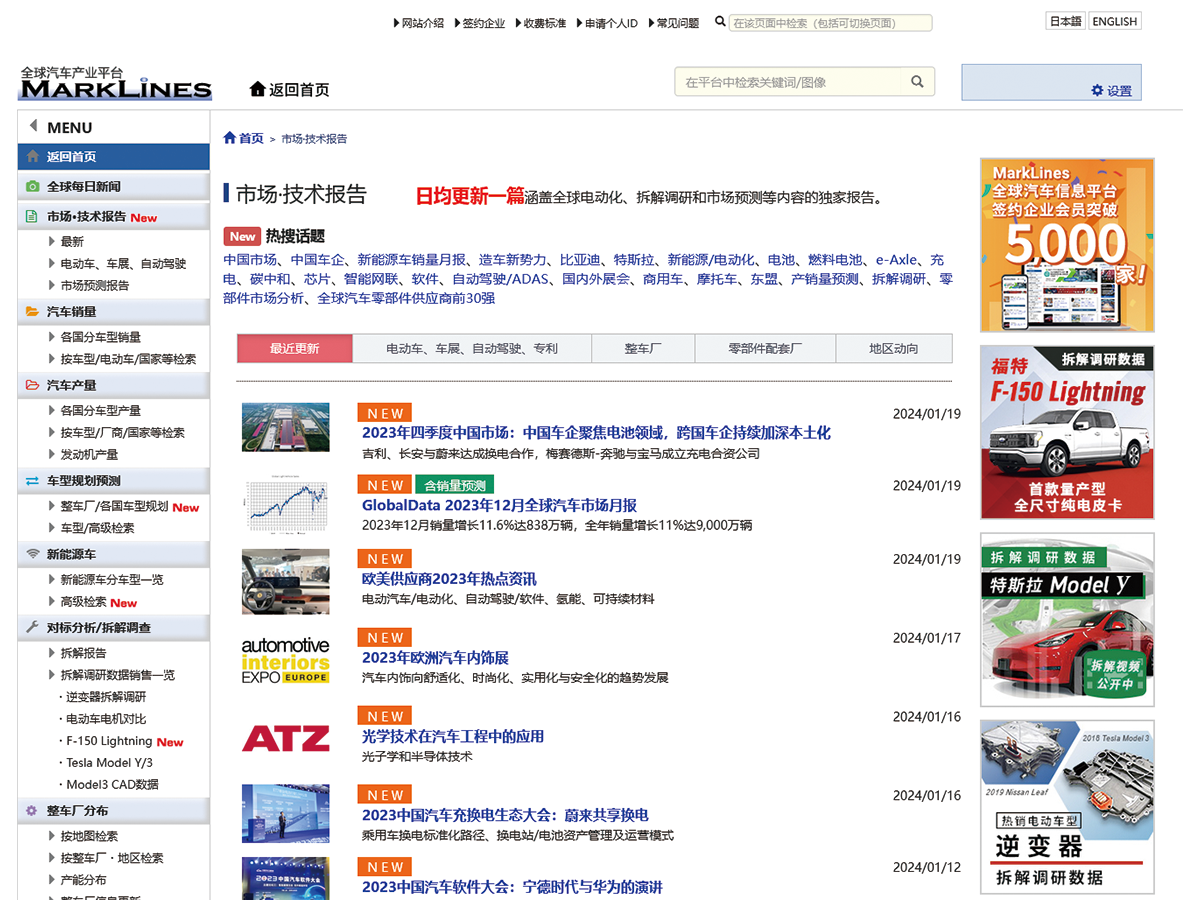Expand 市场预测报告 in the sidebar
This screenshot has width=1200, height=900.
95,285
